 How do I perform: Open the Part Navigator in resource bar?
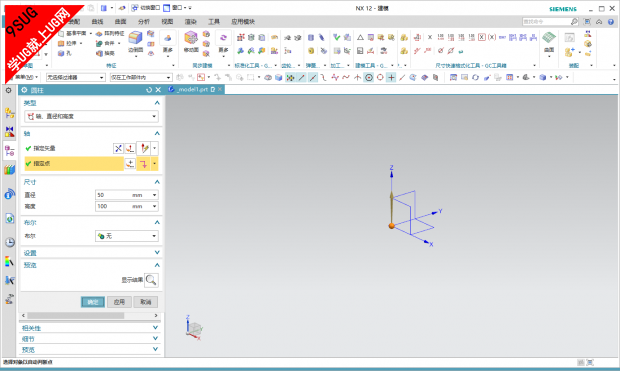[9, 151]
